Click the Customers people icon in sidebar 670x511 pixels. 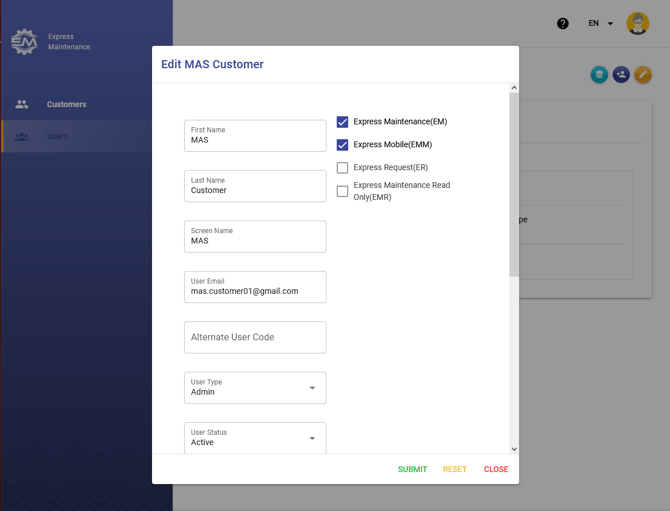22,104
